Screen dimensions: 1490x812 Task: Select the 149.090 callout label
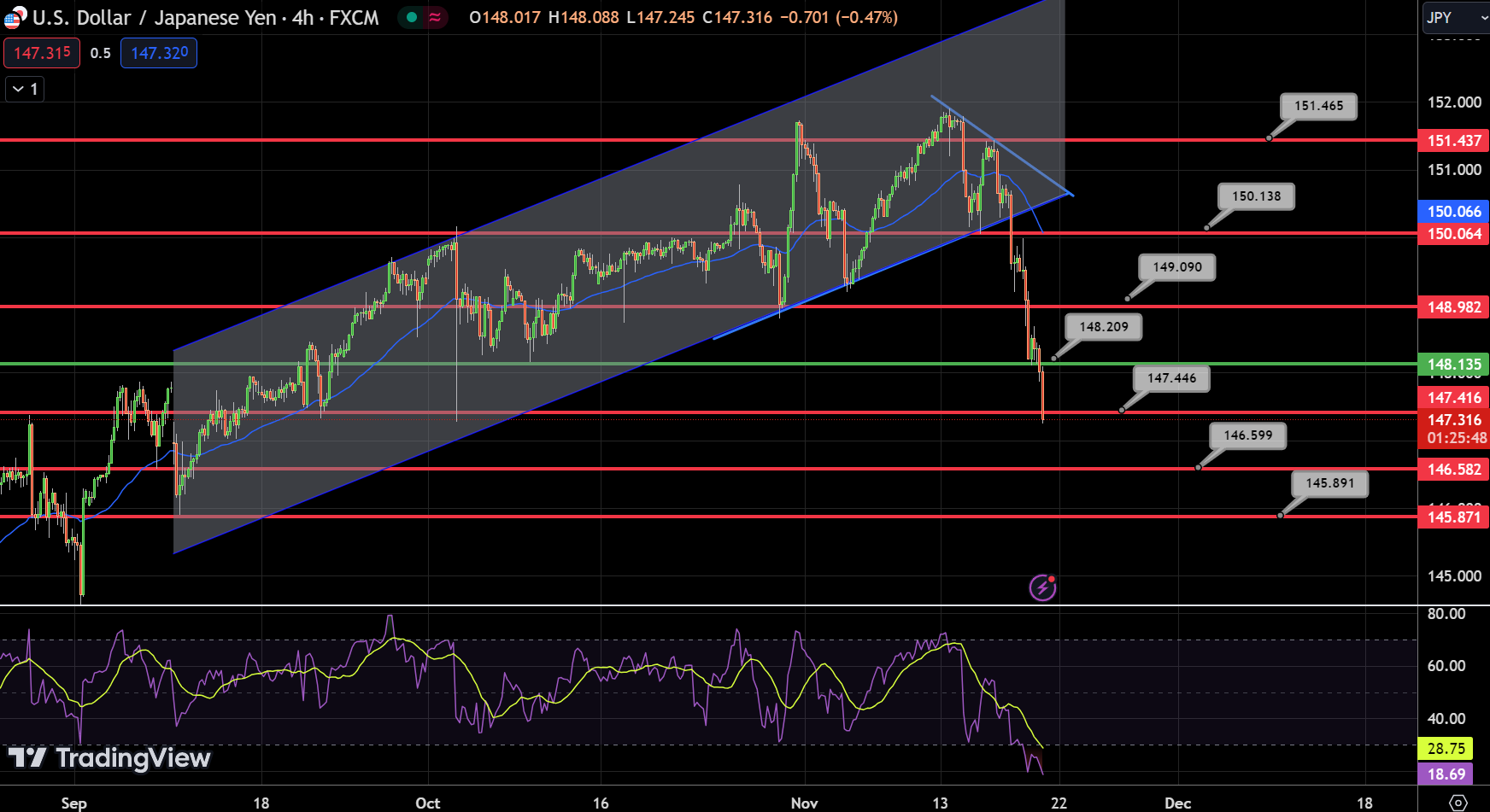[1176, 267]
